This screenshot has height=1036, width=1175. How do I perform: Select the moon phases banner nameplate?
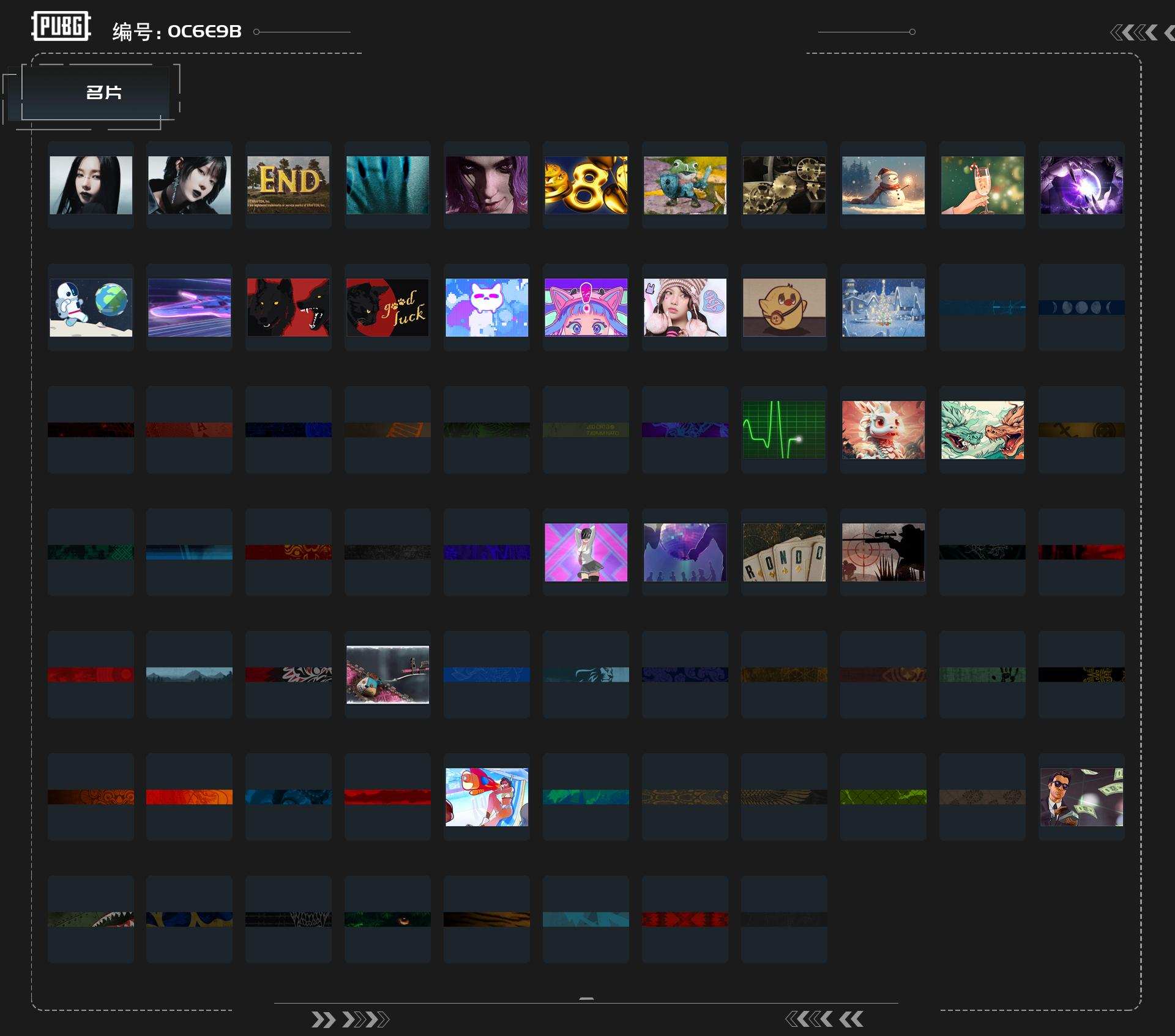click(1081, 307)
